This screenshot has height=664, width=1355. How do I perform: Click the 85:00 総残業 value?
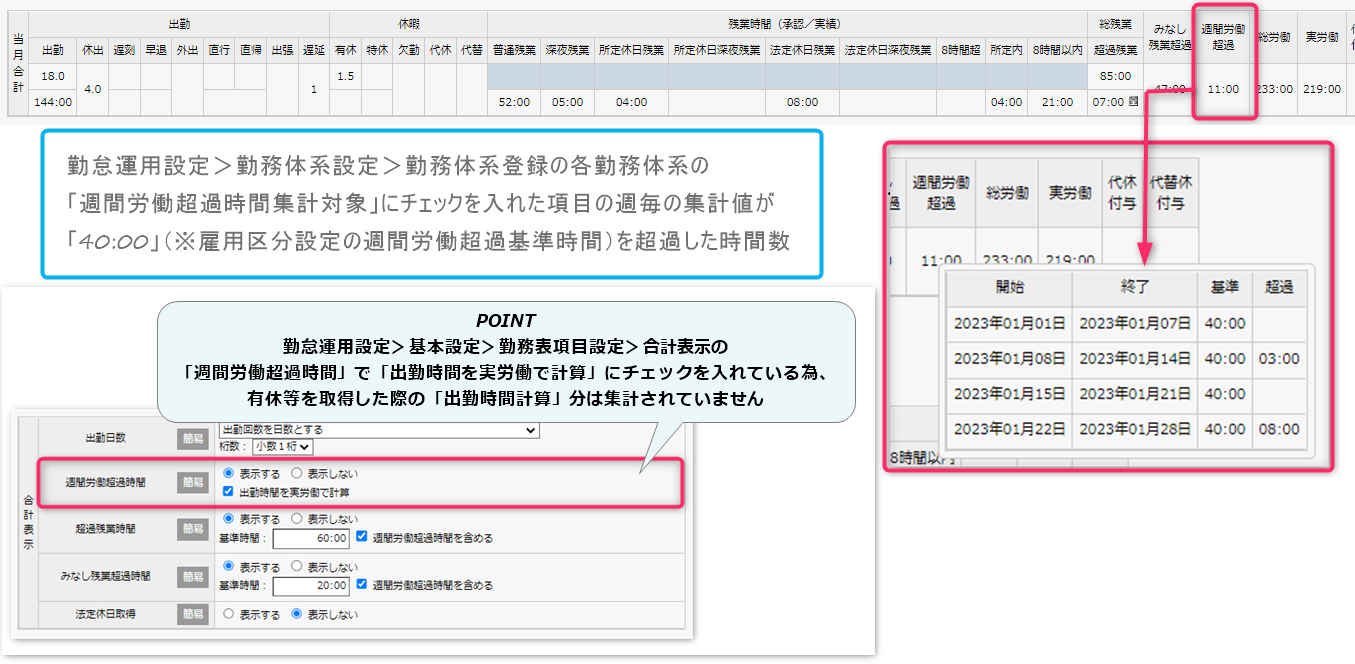(x=1115, y=76)
